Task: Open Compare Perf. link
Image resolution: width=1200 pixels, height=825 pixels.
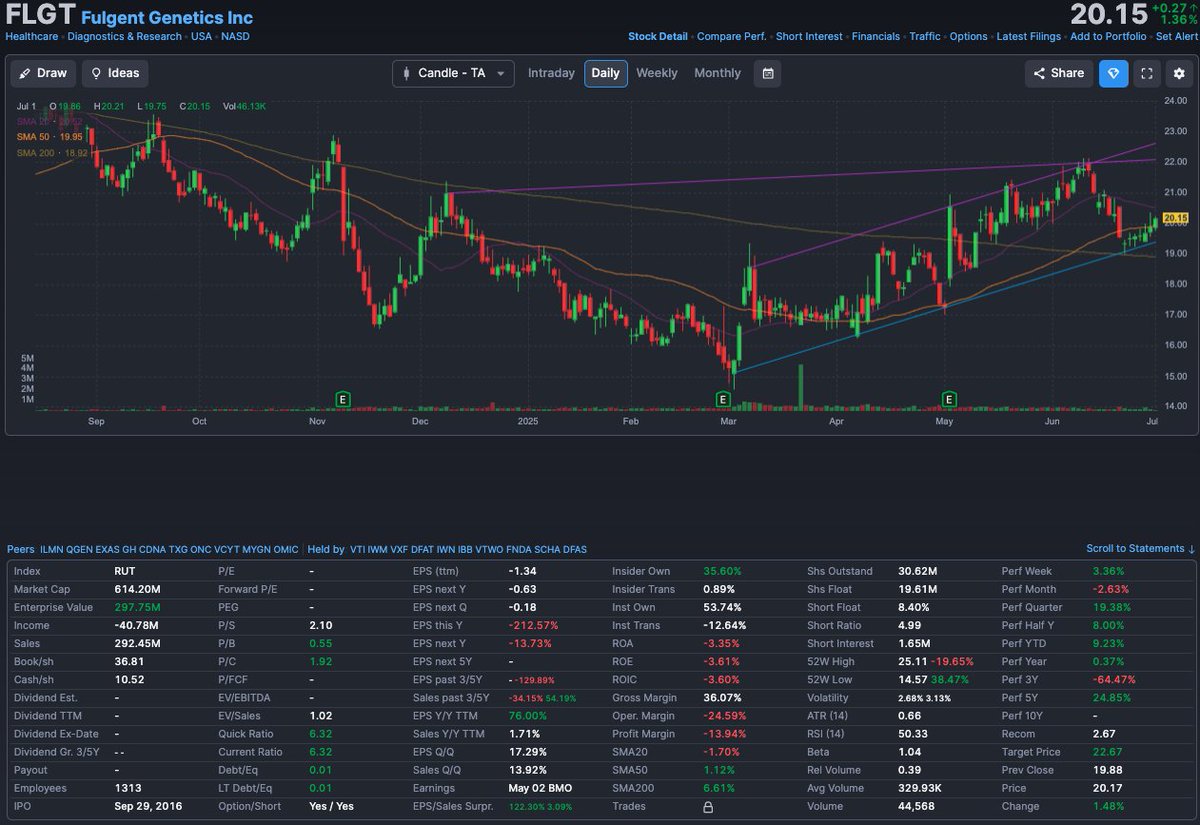Action: tap(732, 37)
